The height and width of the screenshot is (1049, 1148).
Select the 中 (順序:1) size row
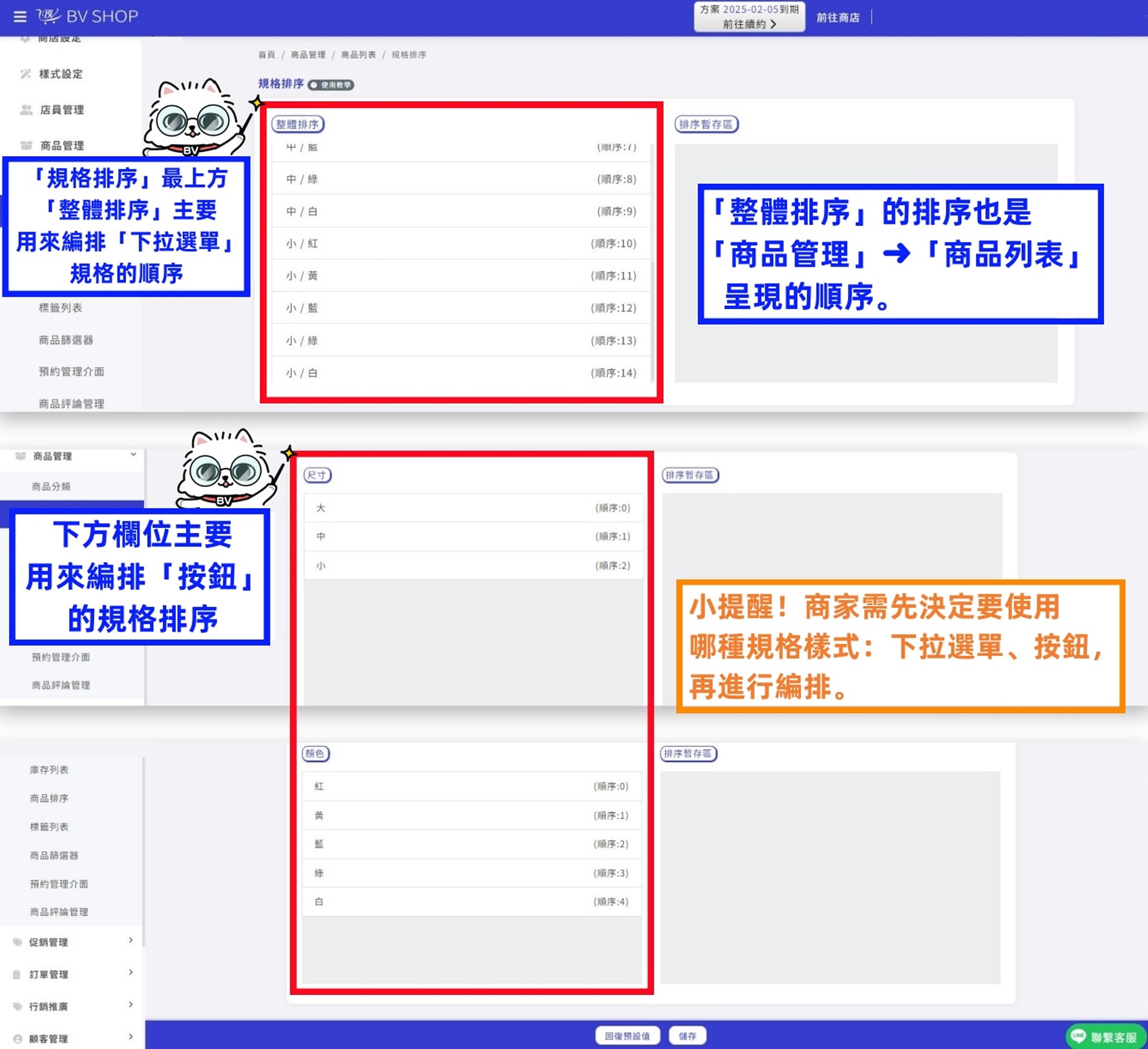473,536
